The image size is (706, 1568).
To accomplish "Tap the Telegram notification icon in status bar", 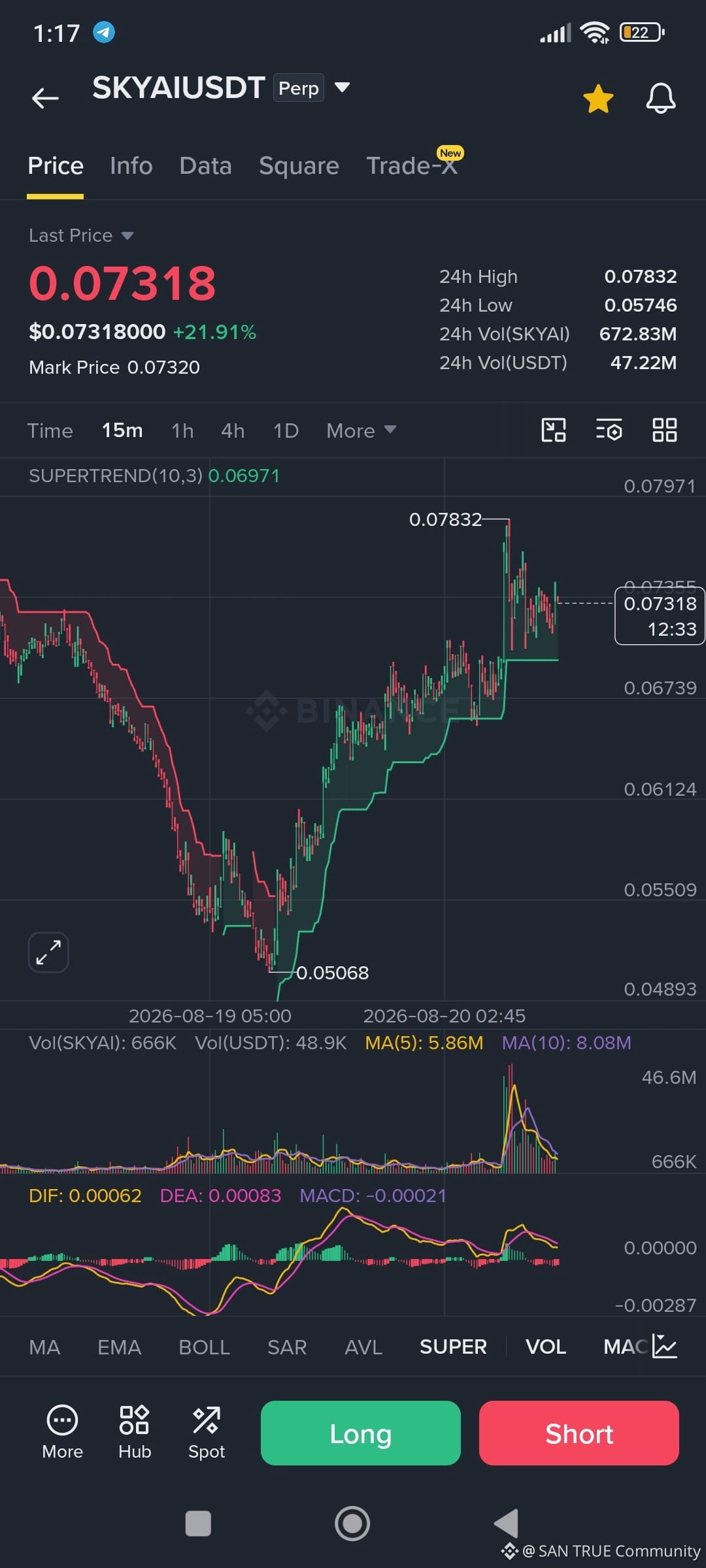I will [103, 32].
